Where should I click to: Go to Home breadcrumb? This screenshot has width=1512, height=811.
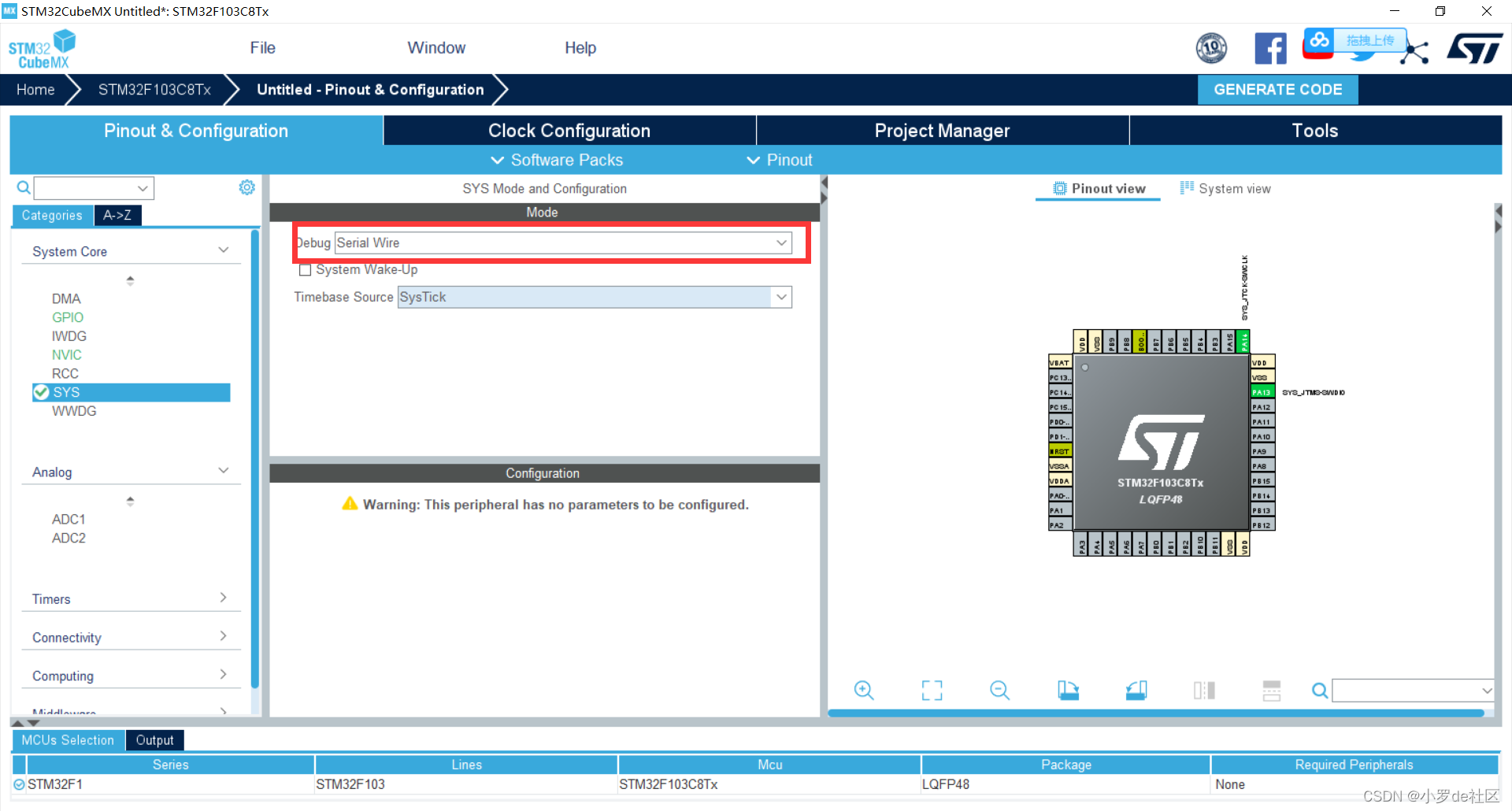35,90
